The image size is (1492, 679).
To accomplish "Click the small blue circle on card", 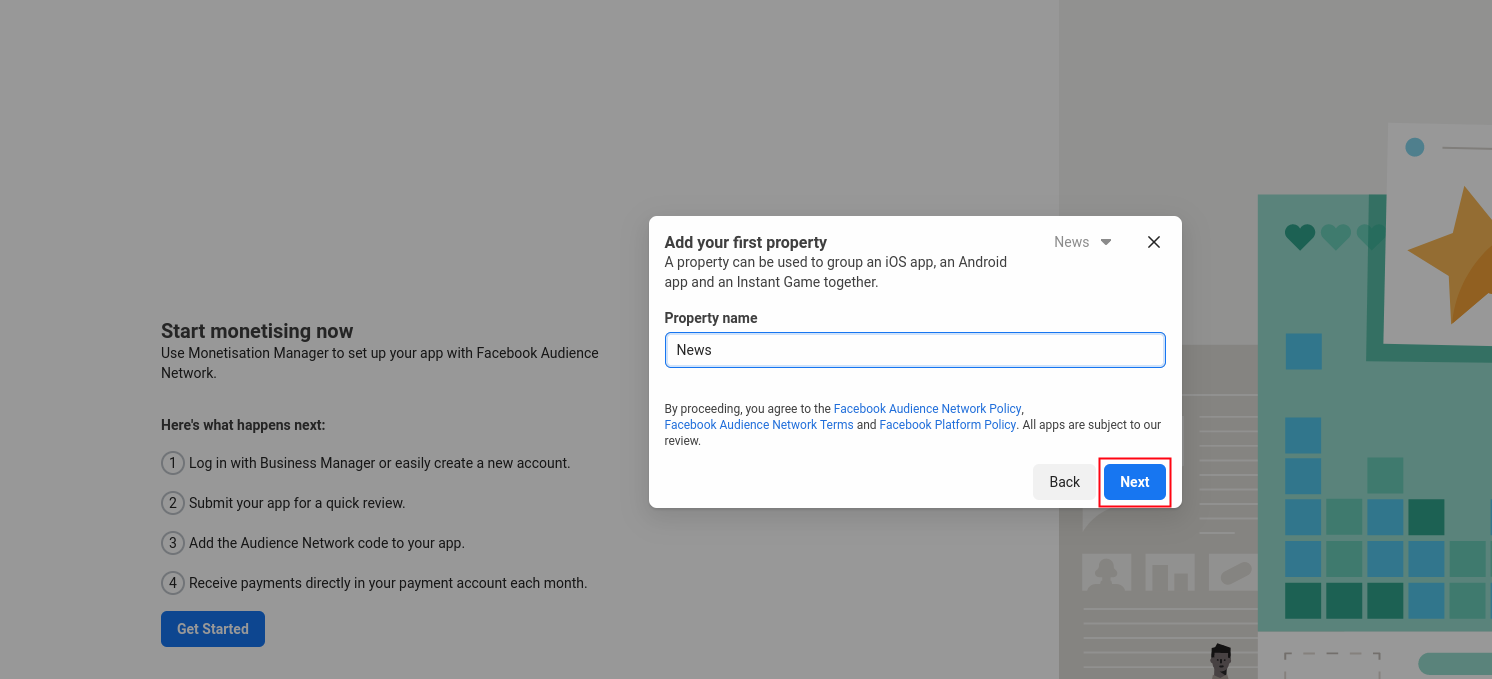I will click(1414, 147).
